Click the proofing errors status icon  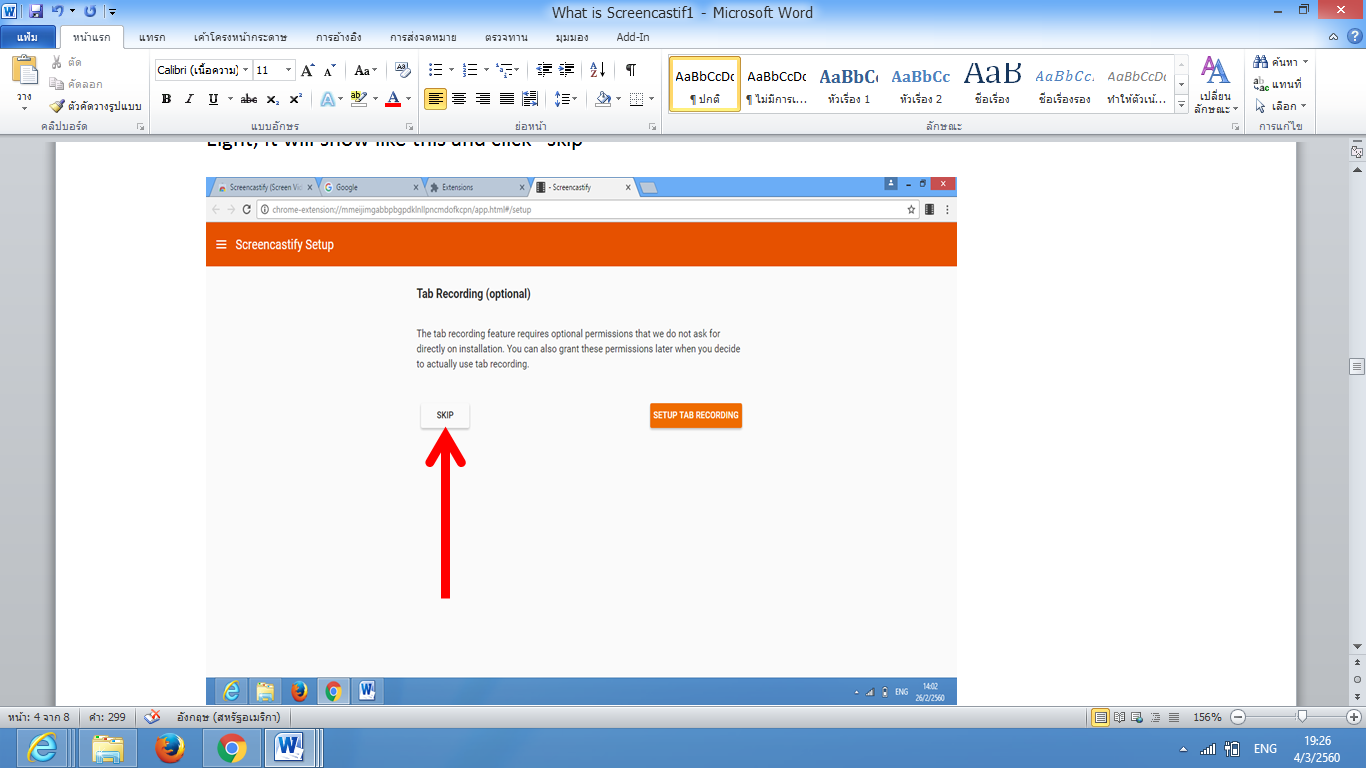(152, 717)
